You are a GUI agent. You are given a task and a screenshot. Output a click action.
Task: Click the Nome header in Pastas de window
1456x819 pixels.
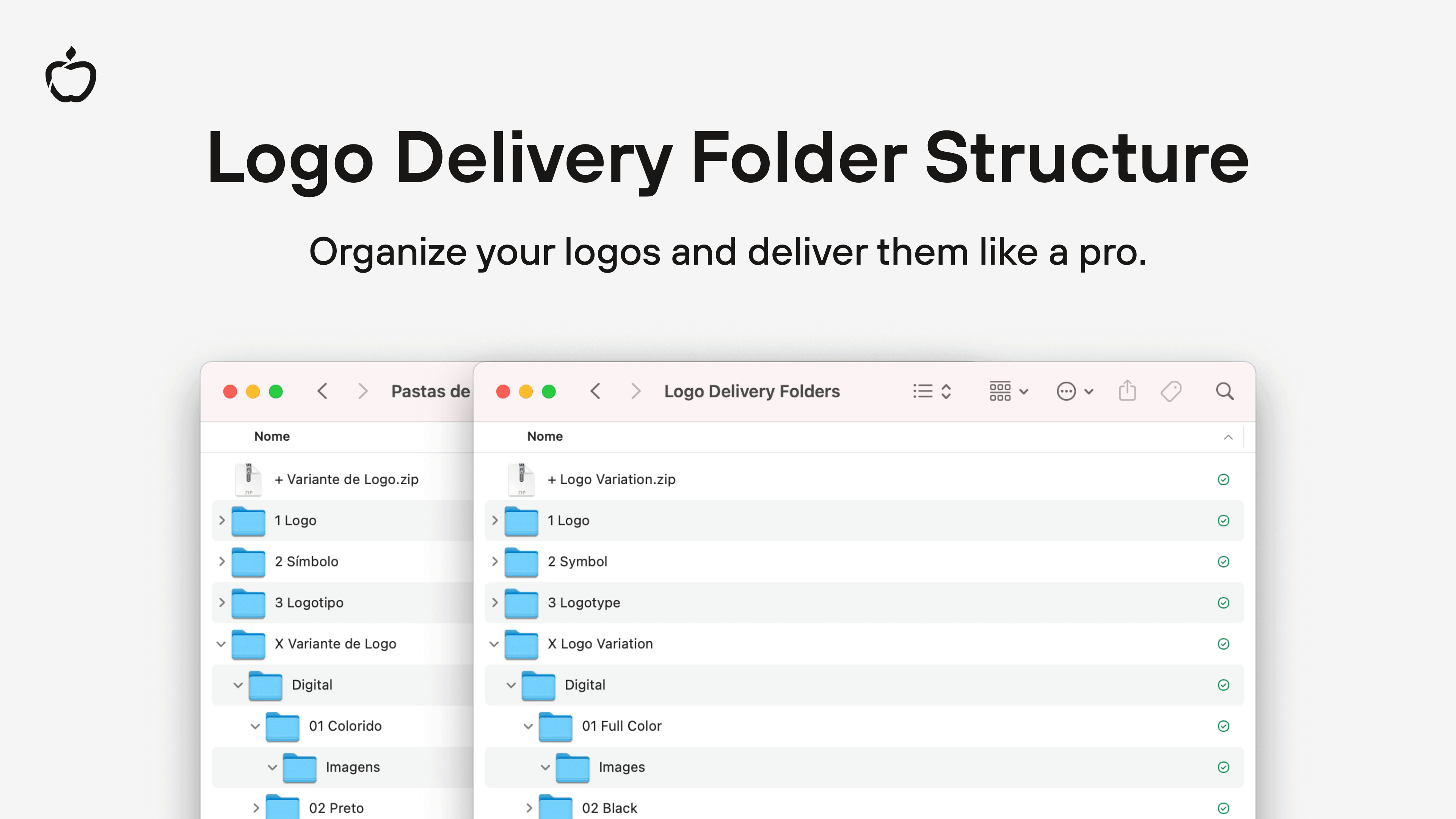tap(272, 436)
